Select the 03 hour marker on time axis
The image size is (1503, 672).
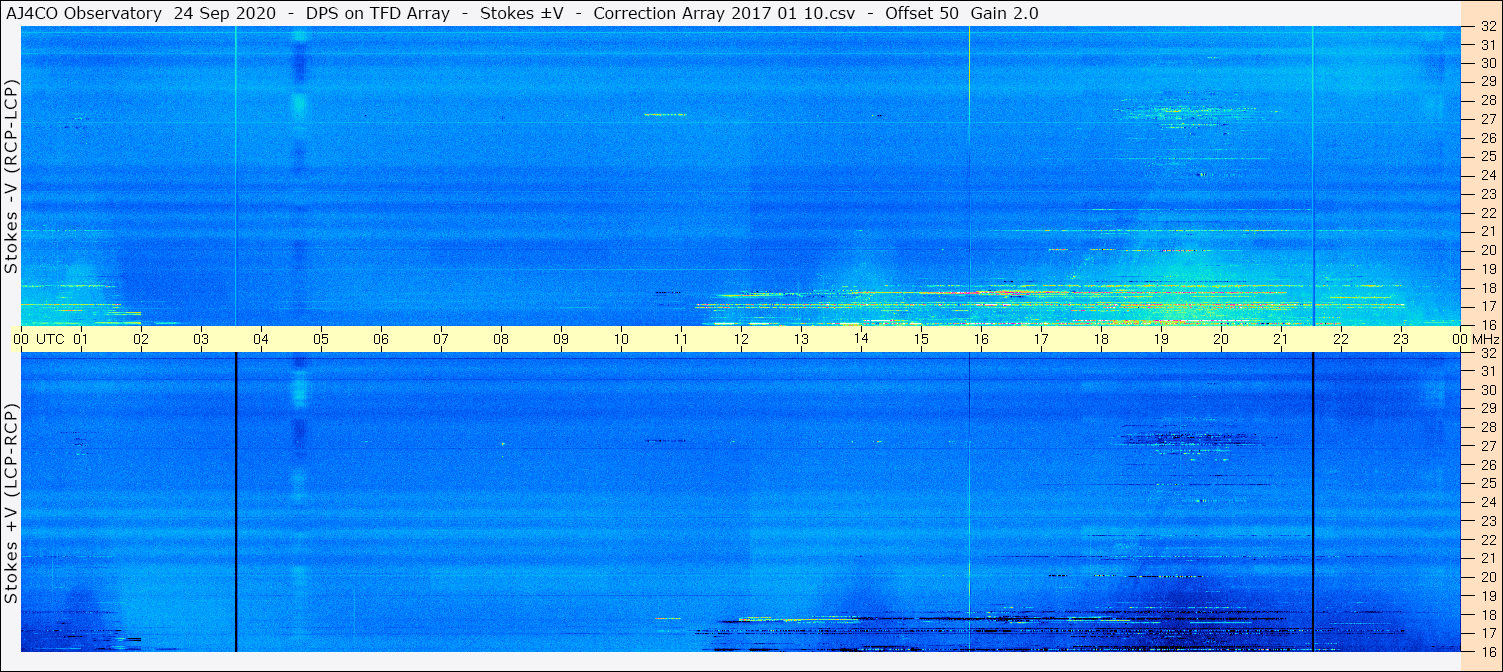(201, 339)
